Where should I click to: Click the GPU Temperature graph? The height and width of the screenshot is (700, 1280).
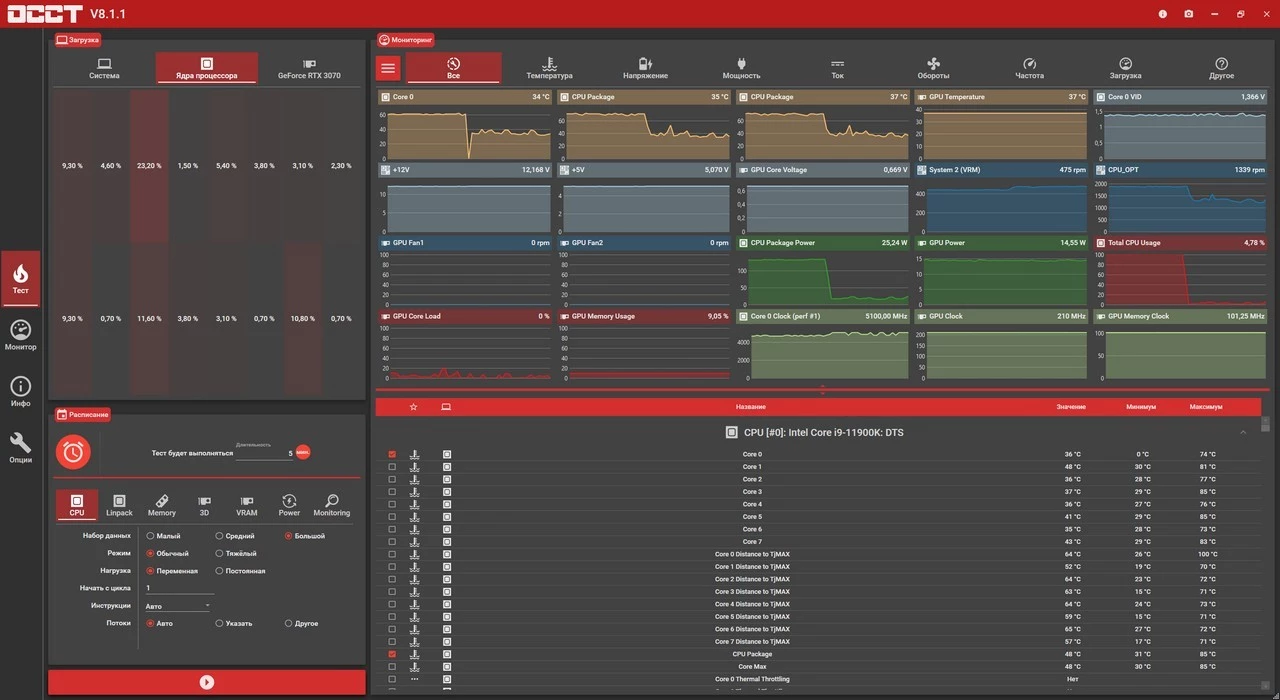pyautogui.click(x=1002, y=126)
